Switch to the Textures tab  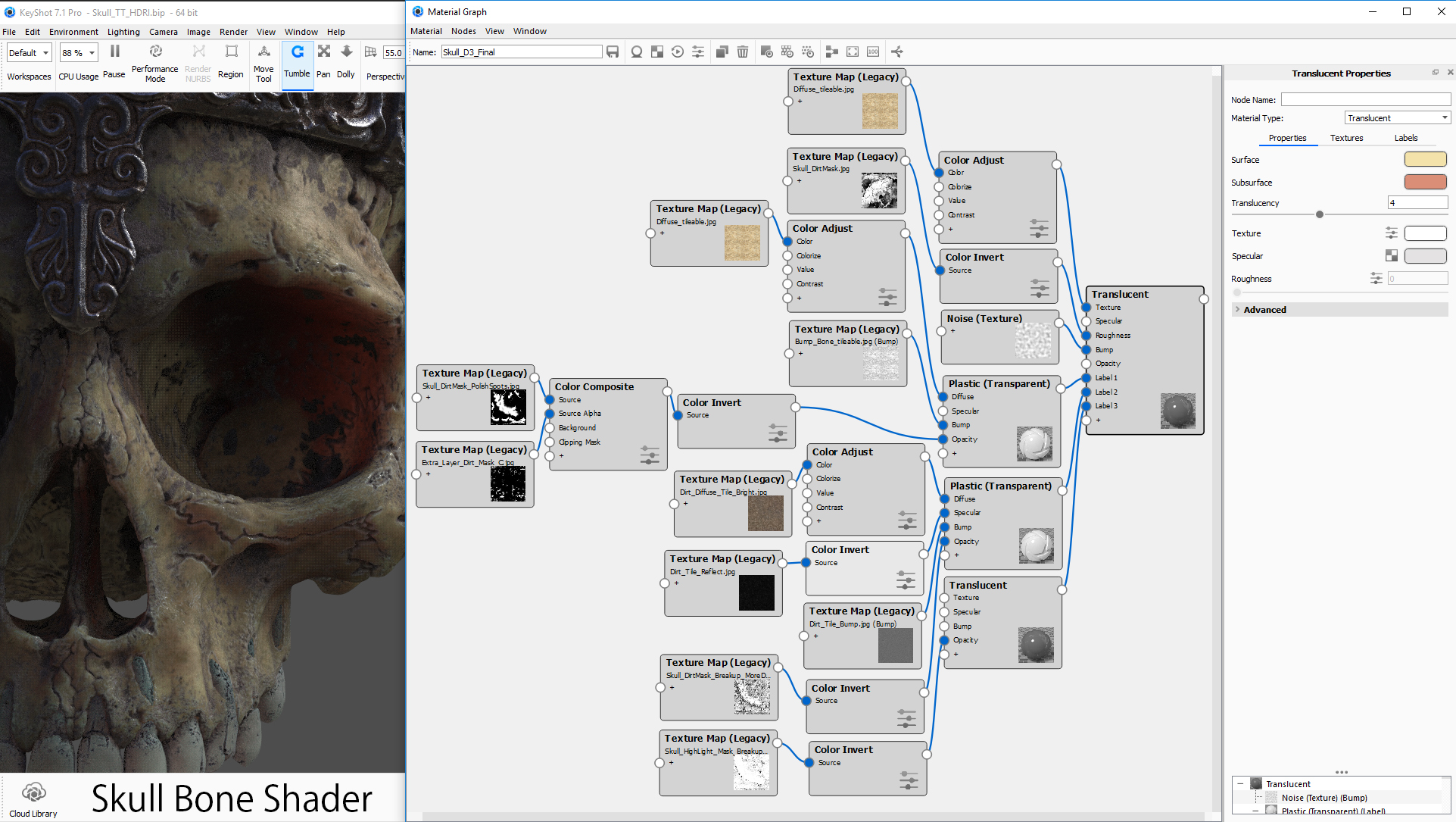(1346, 138)
